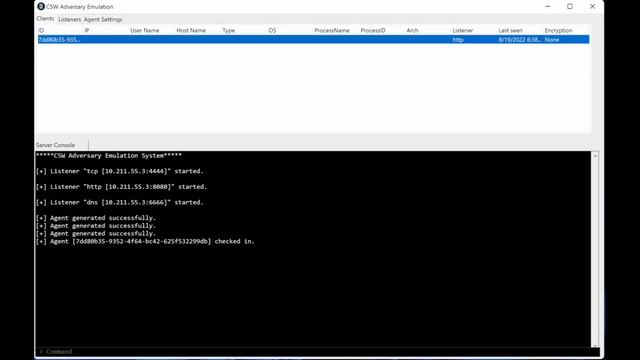
Task: Click the tcp listener started console line
Action: pos(120,171)
